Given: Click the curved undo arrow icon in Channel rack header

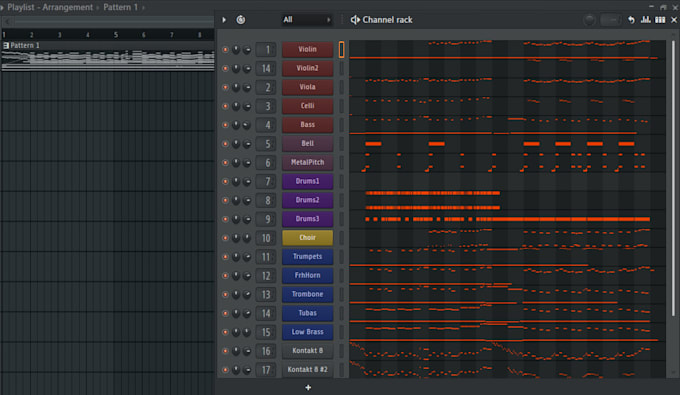Looking at the screenshot, I should [631, 20].
